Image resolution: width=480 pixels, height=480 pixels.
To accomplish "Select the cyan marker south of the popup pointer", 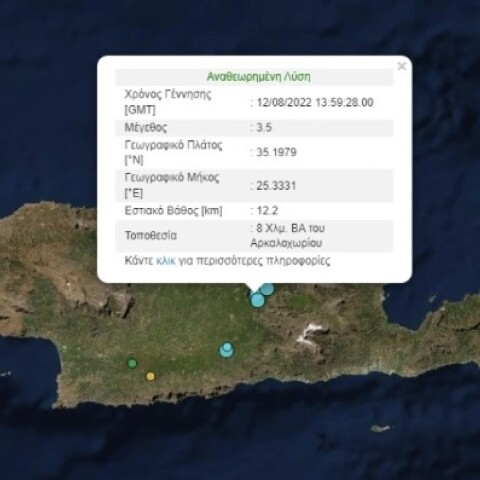I will [258, 300].
